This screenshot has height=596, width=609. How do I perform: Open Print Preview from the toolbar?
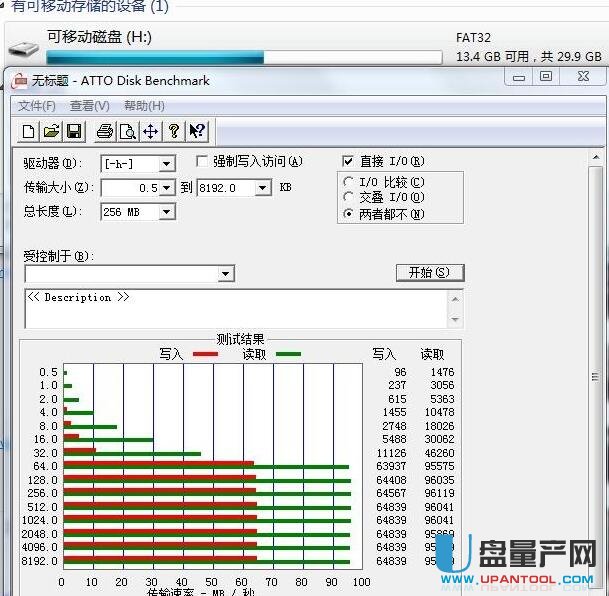tap(128, 131)
